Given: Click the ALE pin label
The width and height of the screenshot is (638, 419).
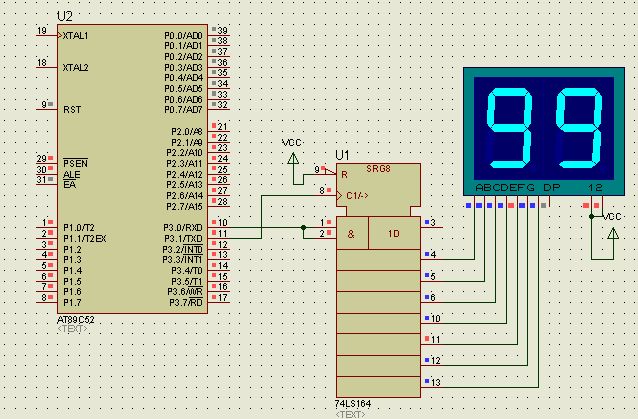Looking at the screenshot, I should (72, 175).
